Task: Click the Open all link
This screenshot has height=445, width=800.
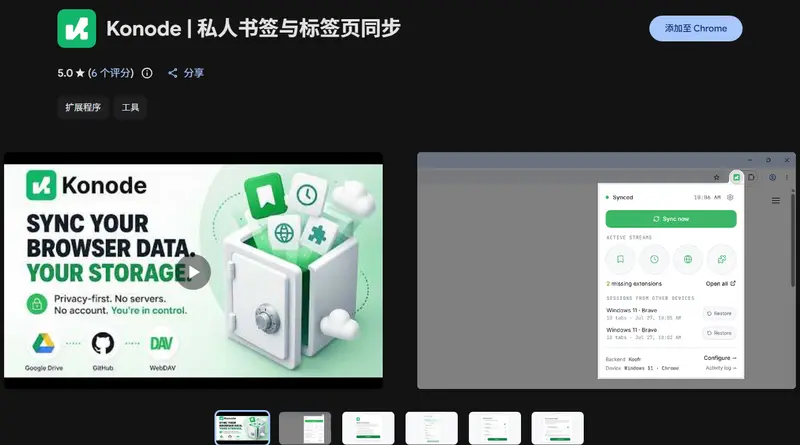Action: pyautogui.click(x=720, y=284)
